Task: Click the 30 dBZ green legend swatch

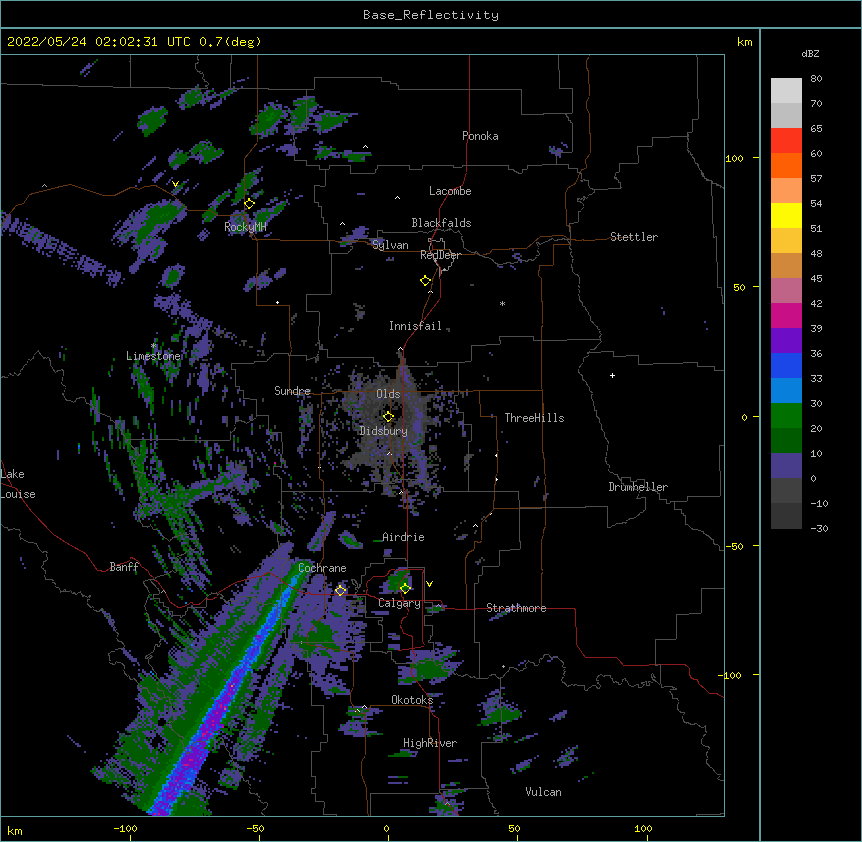Action: click(786, 416)
